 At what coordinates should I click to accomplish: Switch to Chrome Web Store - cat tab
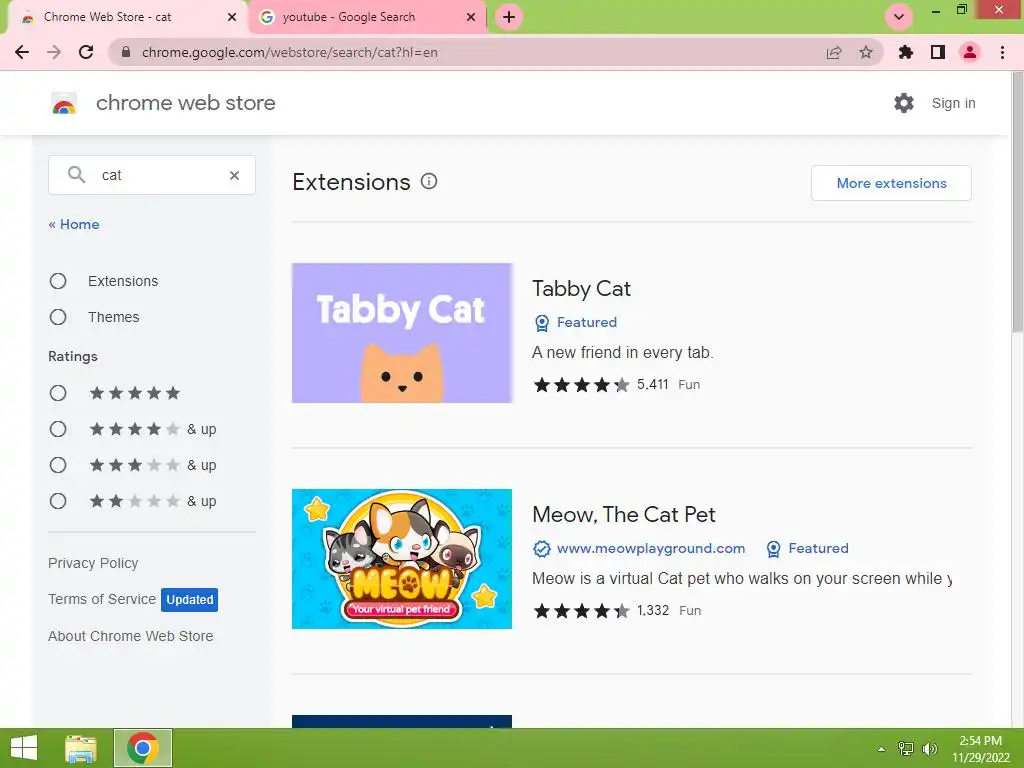(x=127, y=17)
